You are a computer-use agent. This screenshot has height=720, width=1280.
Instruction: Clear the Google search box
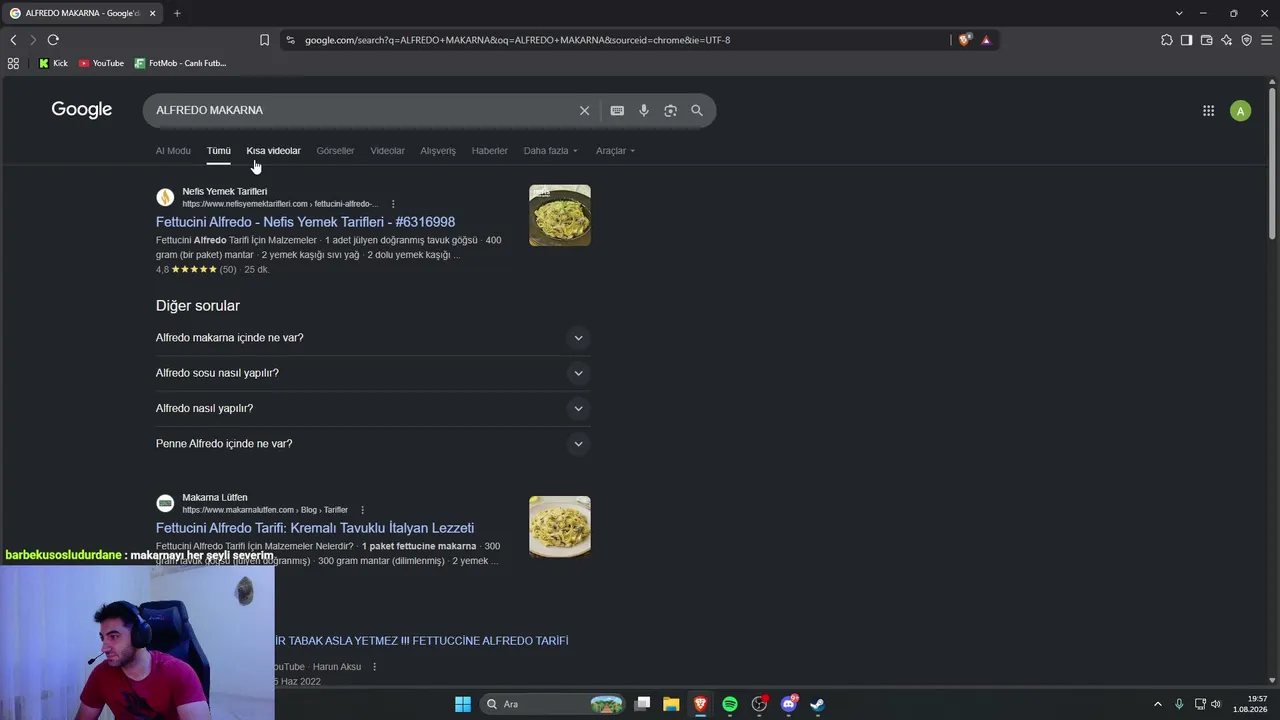pyautogui.click(x=585, y=110)
